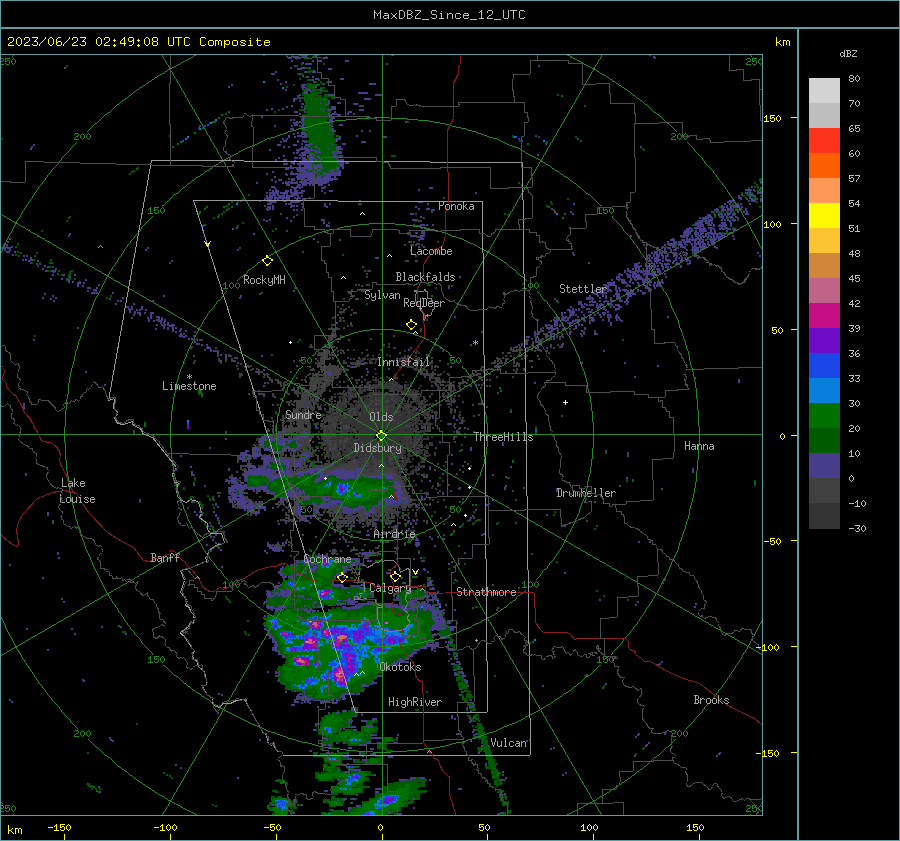
Task: Click the 42 value in the dBZ legend
Action: tap(854, 304)
